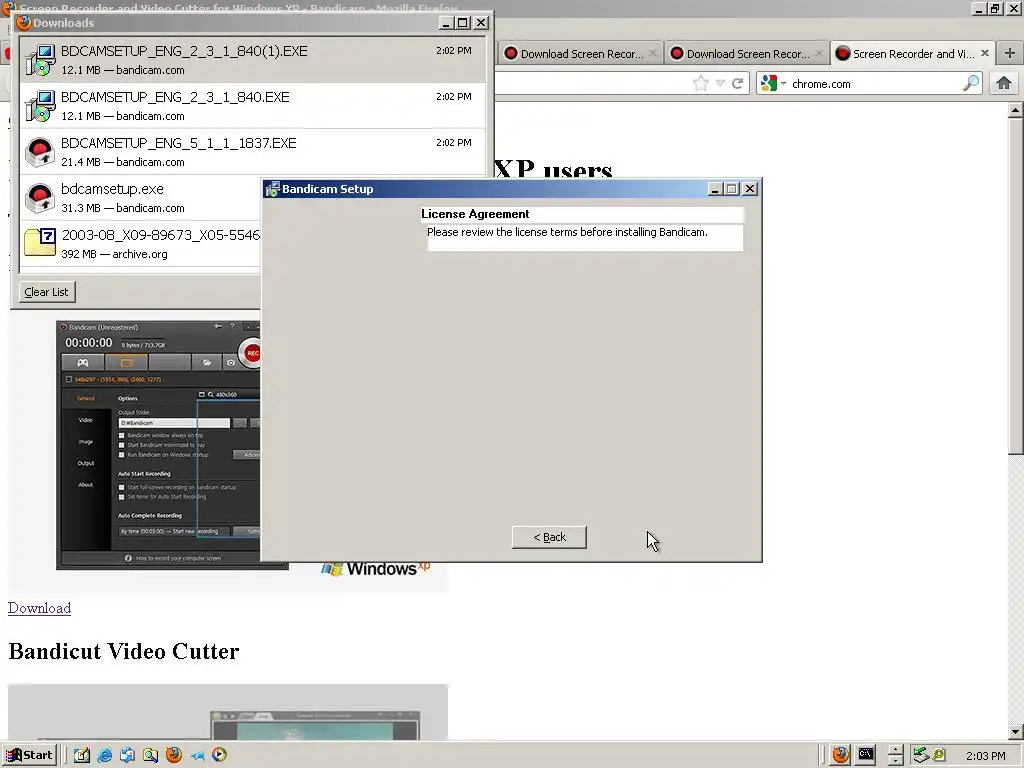Click the taskbar up/down stepper arrows

(895, 755)
